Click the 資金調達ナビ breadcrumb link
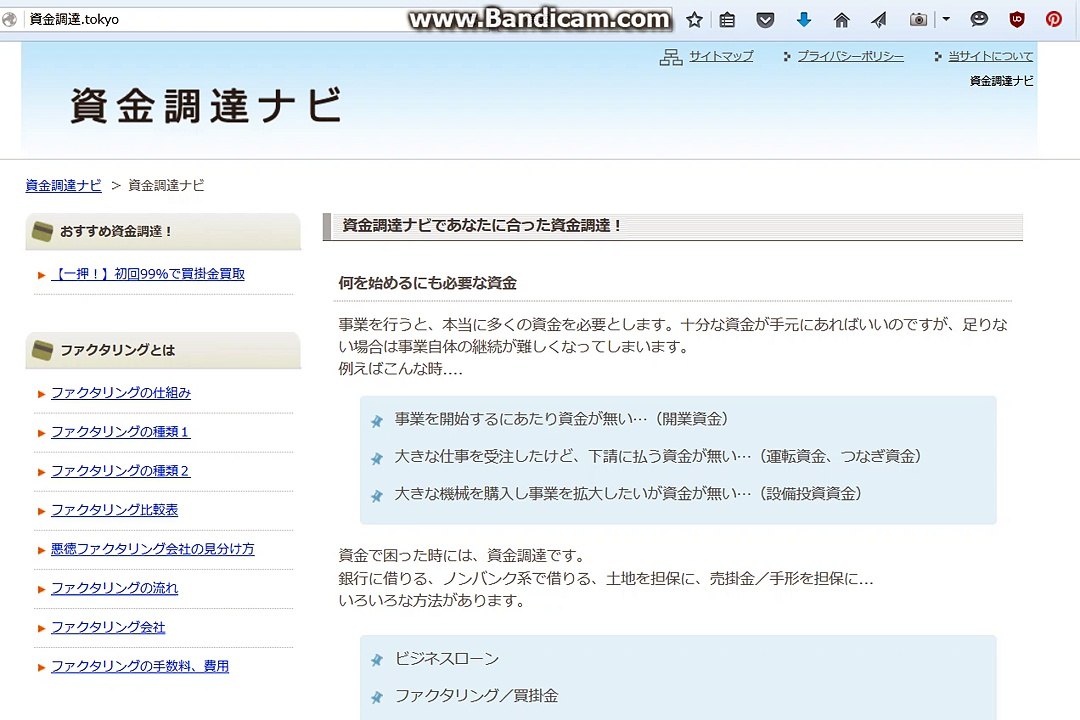The image size is (1080, 720). pyautogui.click(x=63, y=185)
